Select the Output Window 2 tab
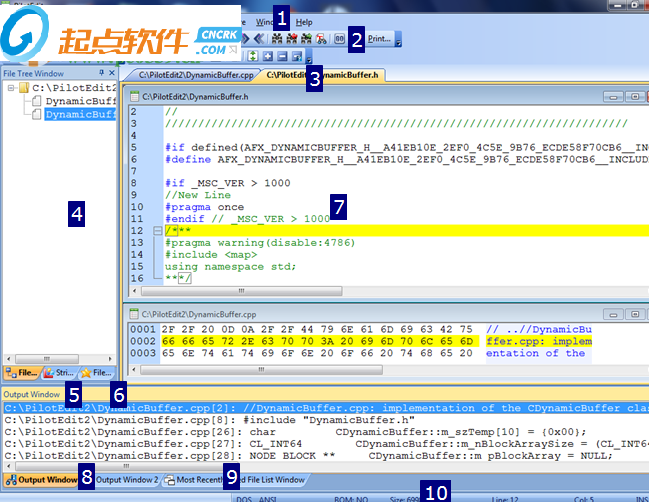 click(x=126, y=480)
